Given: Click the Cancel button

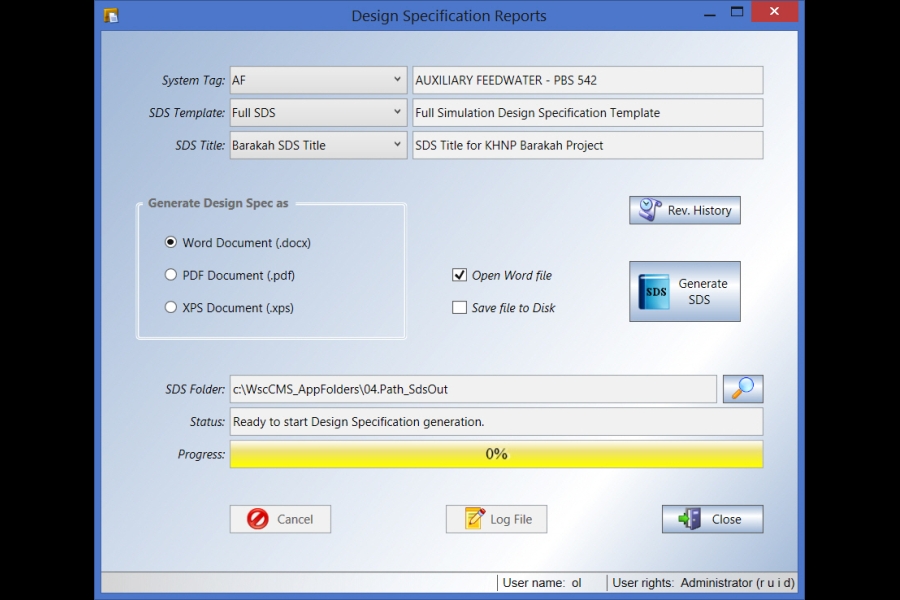Looking at the screenshot, I should pyautogui.click(x=280, y=519).
